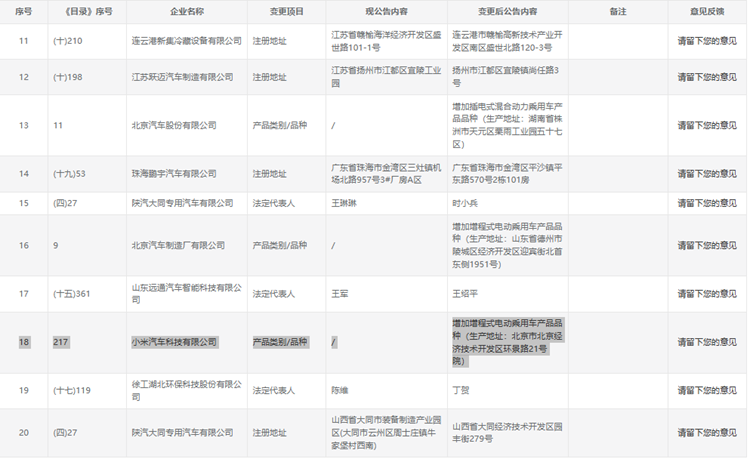Viewport: 750px width, 459px height.
Task: Click 注册地址 in row 11
Action: [x=269, y=41]
